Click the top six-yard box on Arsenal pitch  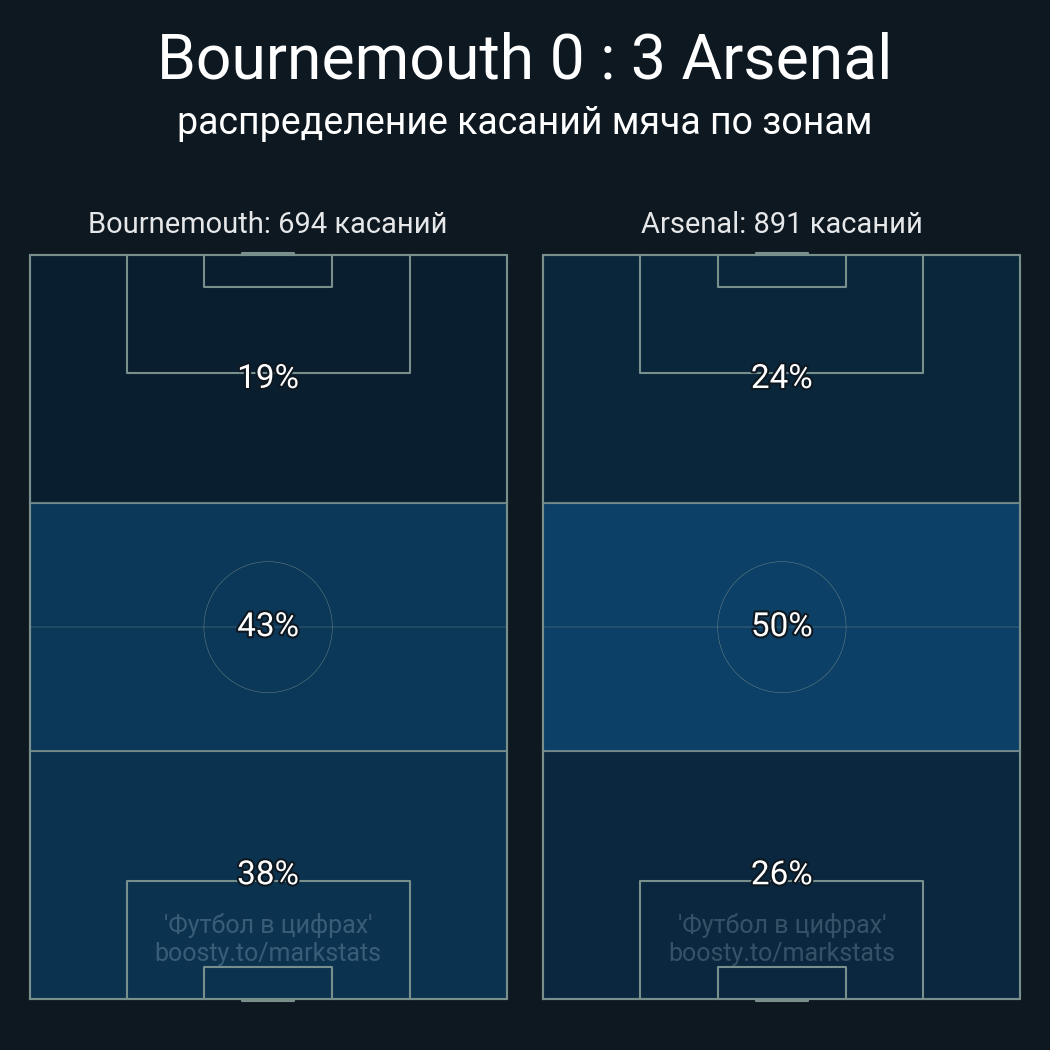point(781,271)
